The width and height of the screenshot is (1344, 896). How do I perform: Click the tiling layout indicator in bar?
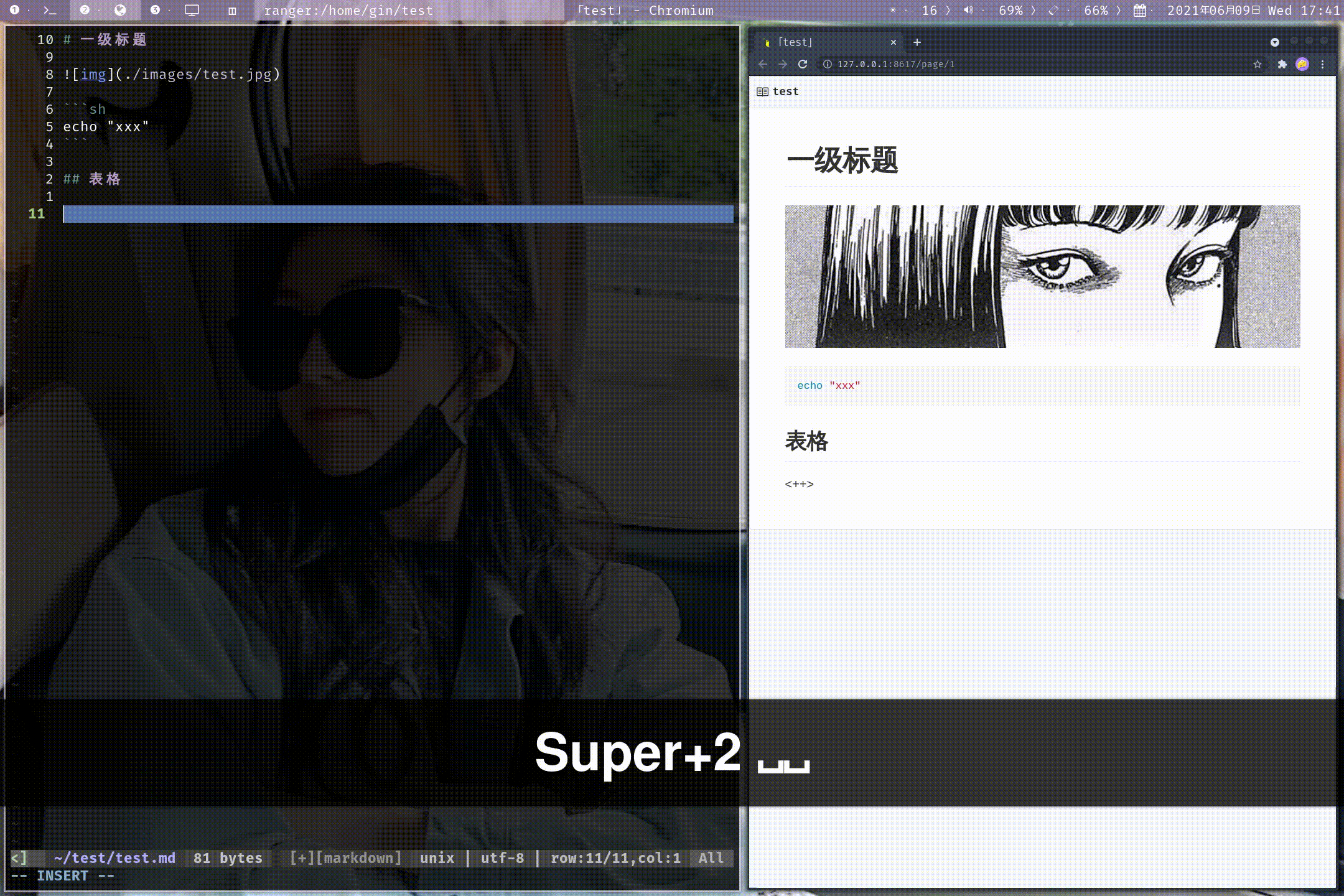tap(232, 10)
